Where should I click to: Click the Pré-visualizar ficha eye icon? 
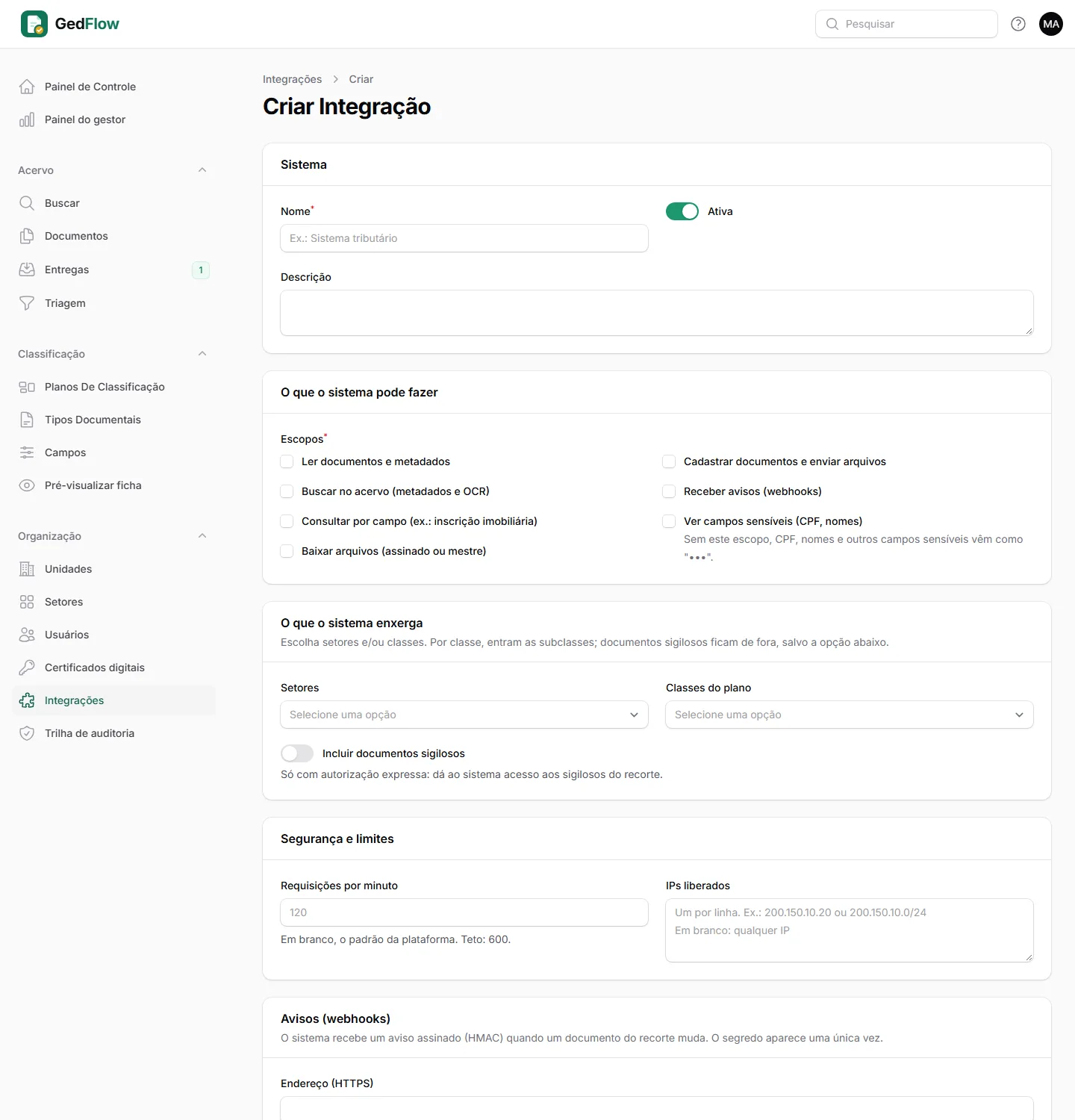(x=27, y=485)
